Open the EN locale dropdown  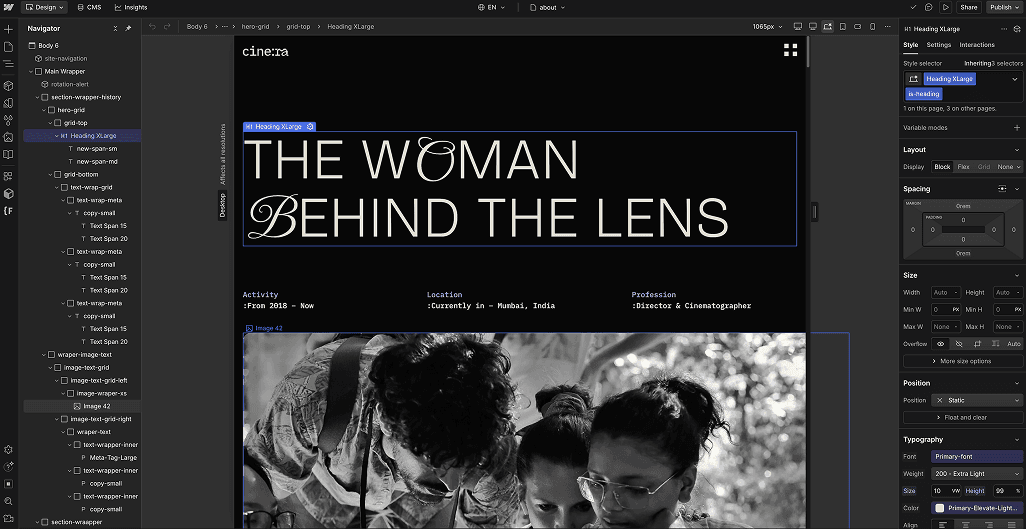click(491, 7)
